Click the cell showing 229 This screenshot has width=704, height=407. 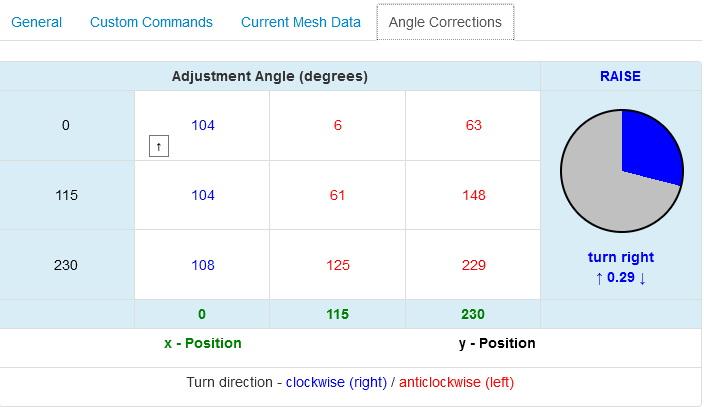pos(473,265)
